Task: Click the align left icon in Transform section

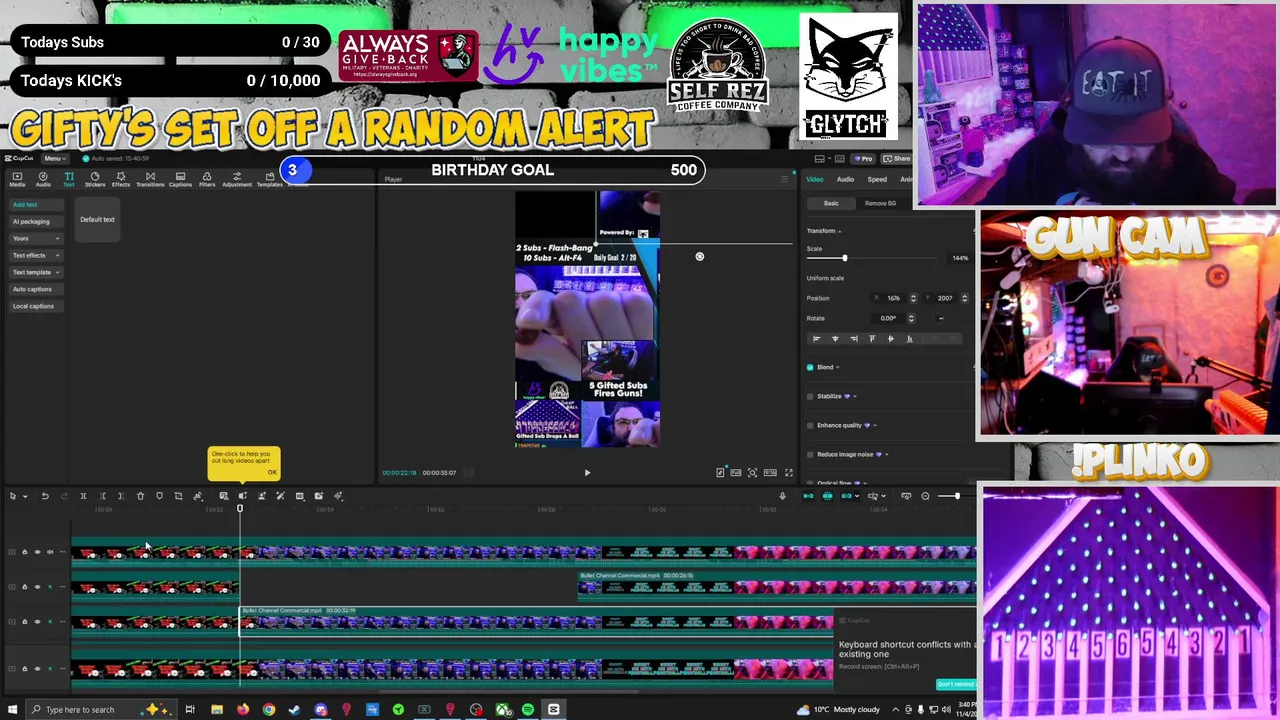Action: [x=816, y=339]
